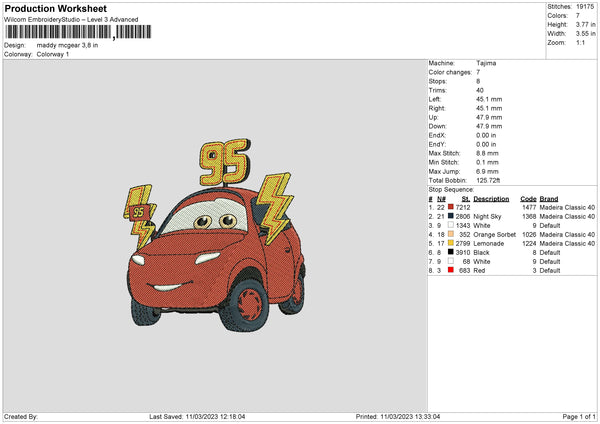Click the embroidered car design preview

(x=215, y=235)
